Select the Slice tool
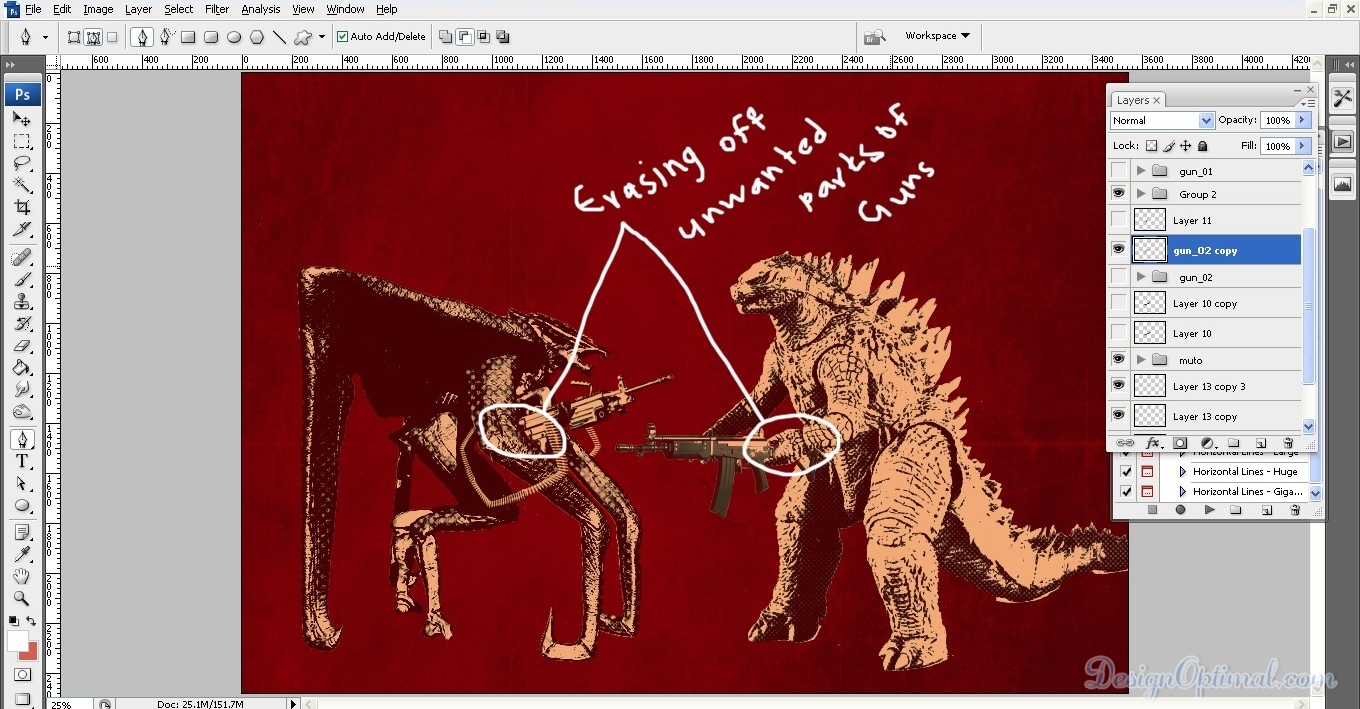1360x709 pixels. [22, 230]
